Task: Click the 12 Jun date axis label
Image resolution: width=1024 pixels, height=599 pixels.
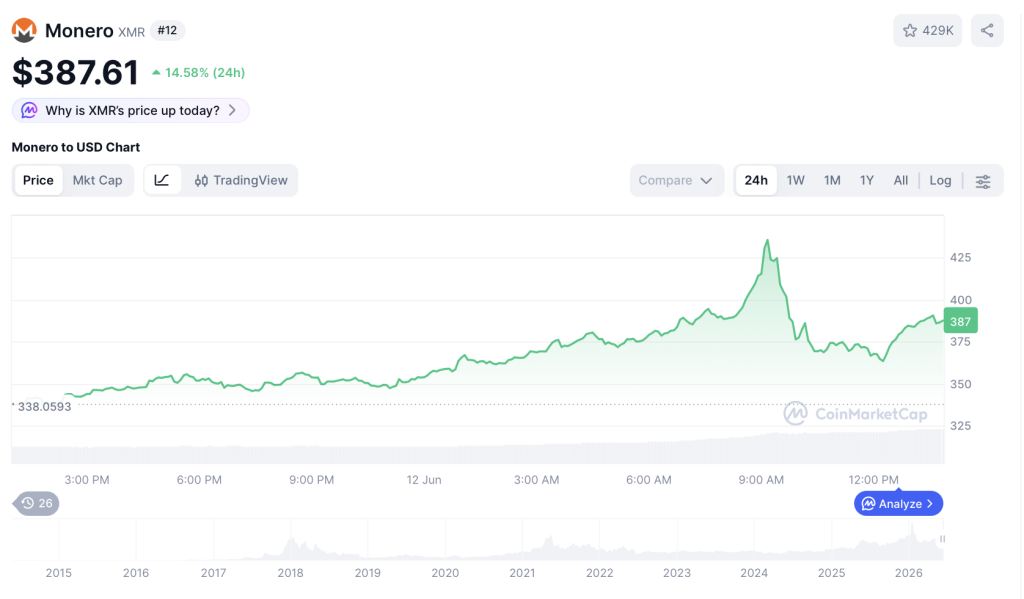Action: (x=424, y=480)
